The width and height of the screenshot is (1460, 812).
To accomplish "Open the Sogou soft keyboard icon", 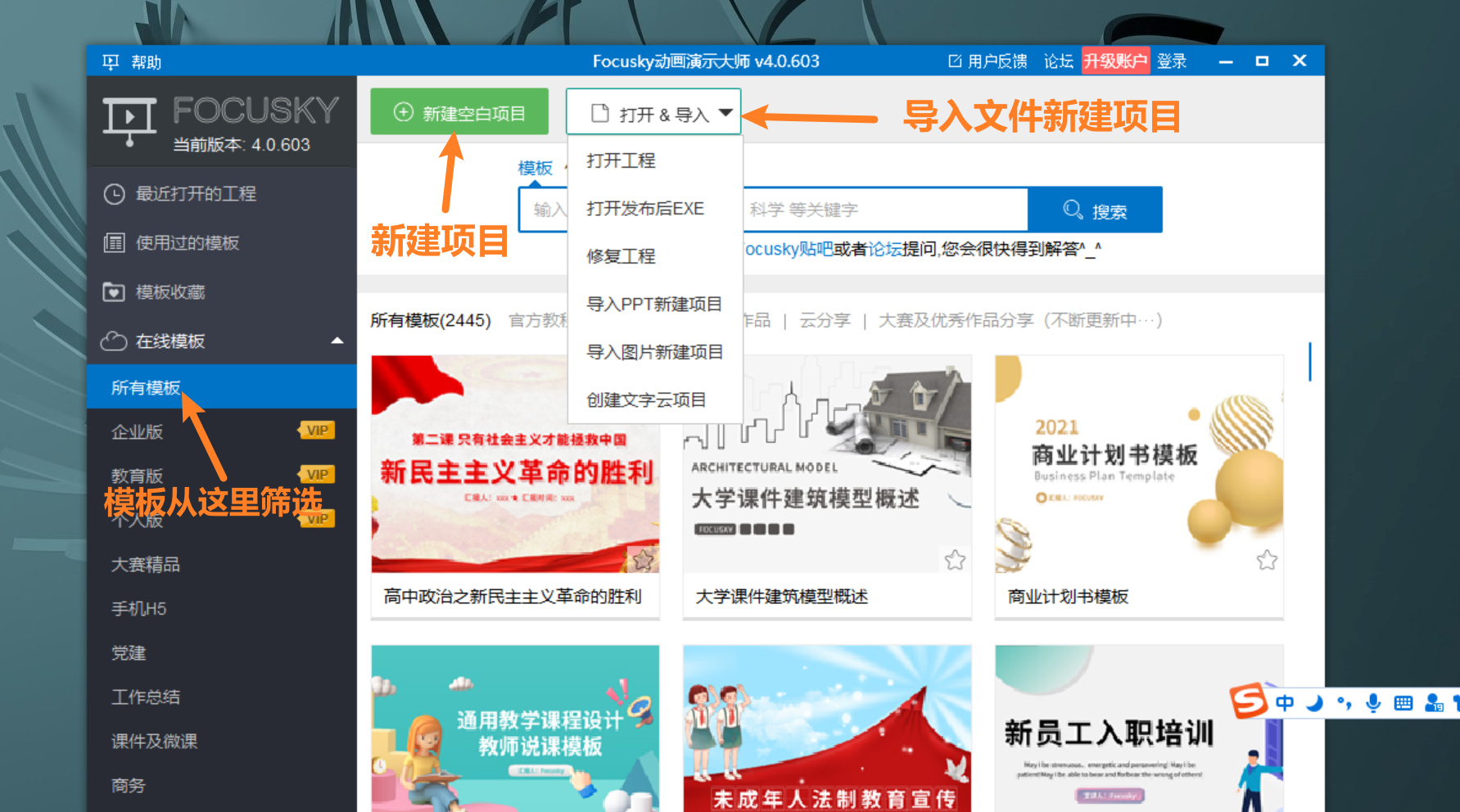I will 1403,702.
